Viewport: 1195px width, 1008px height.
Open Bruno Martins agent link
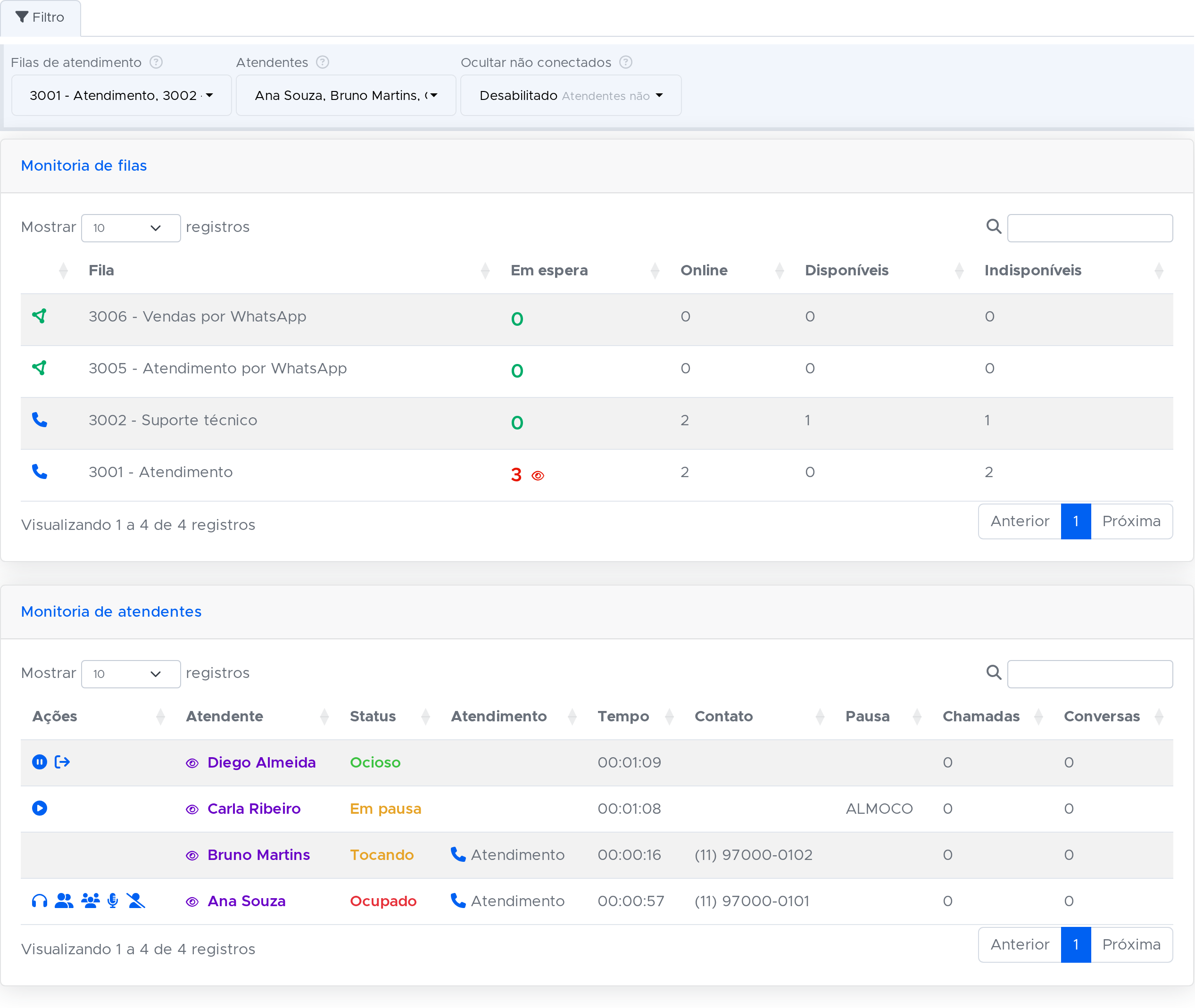(258, 855)
